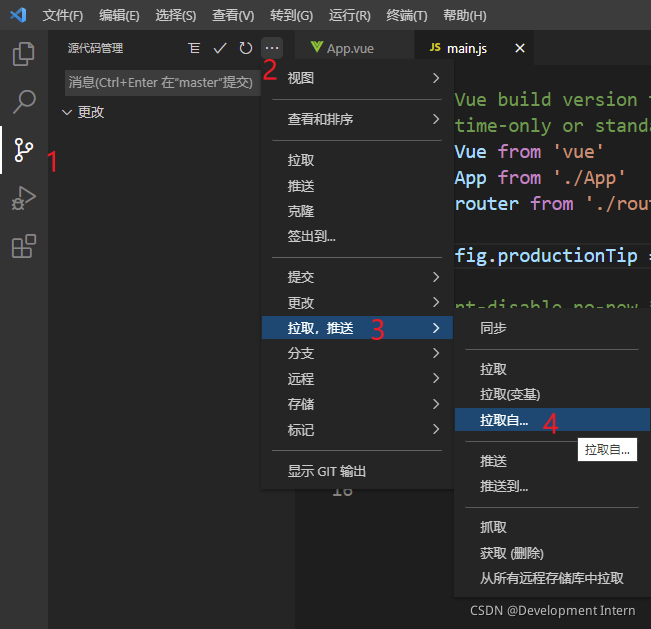Expand the 存储 submenu

point(357,404)
